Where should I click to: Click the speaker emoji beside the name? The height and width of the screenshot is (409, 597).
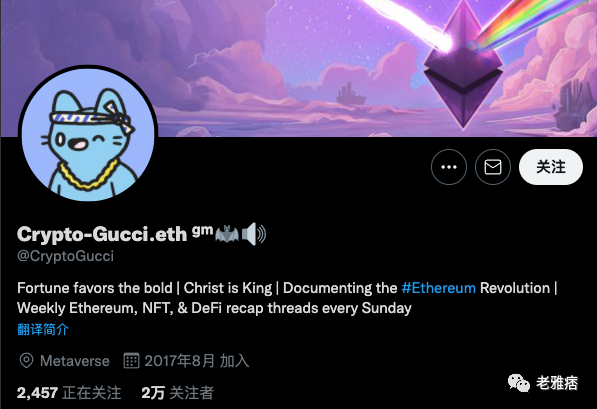254,234
